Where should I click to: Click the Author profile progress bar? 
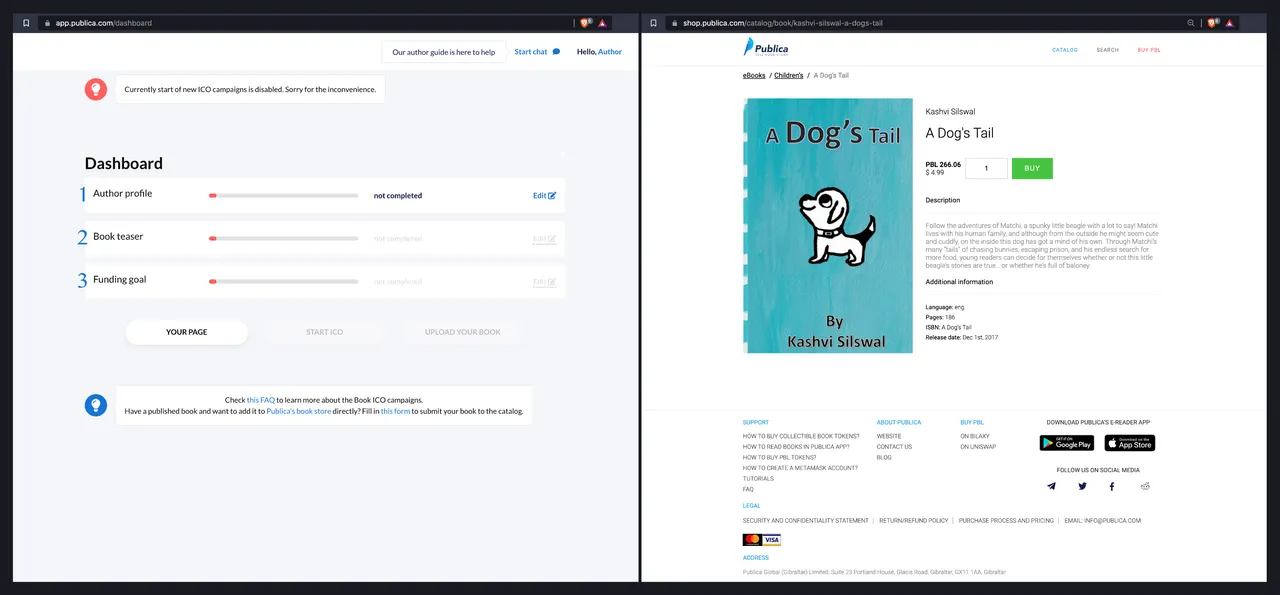pos(283,195)
